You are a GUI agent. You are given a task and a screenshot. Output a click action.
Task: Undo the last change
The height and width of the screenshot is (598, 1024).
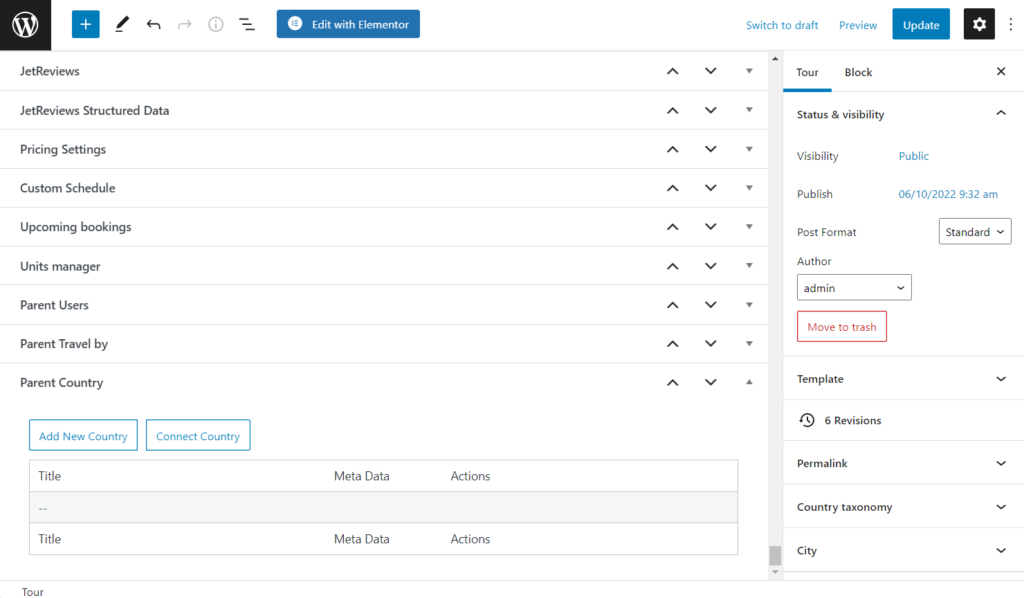pyautogui.click(x=153, y=25)
